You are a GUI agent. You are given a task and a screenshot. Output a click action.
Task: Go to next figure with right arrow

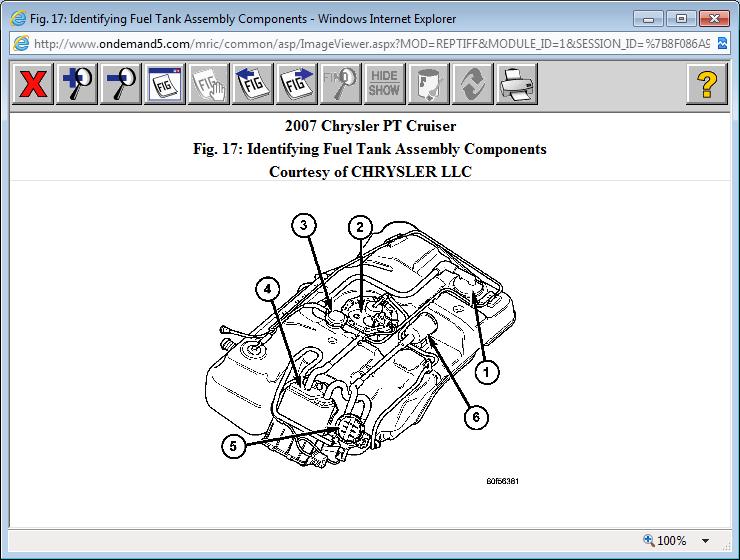[296, 84]
